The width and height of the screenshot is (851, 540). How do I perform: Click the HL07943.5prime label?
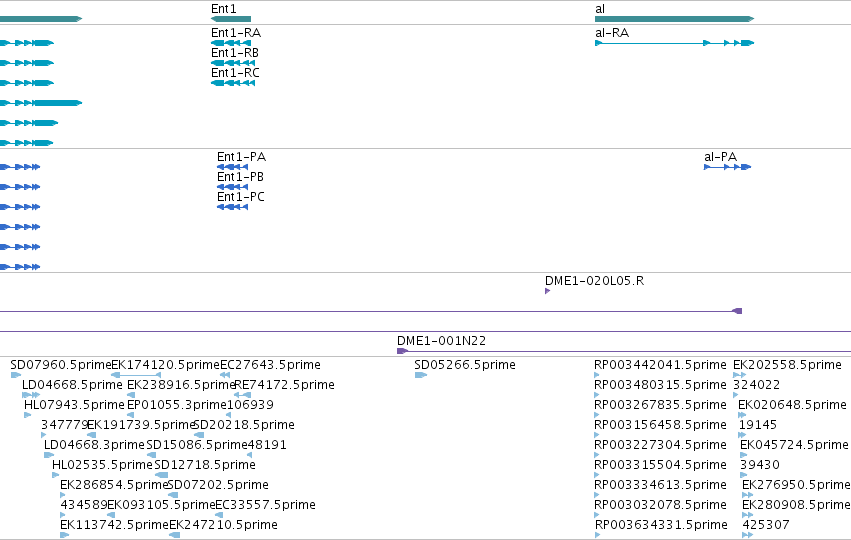click(74, 405)
